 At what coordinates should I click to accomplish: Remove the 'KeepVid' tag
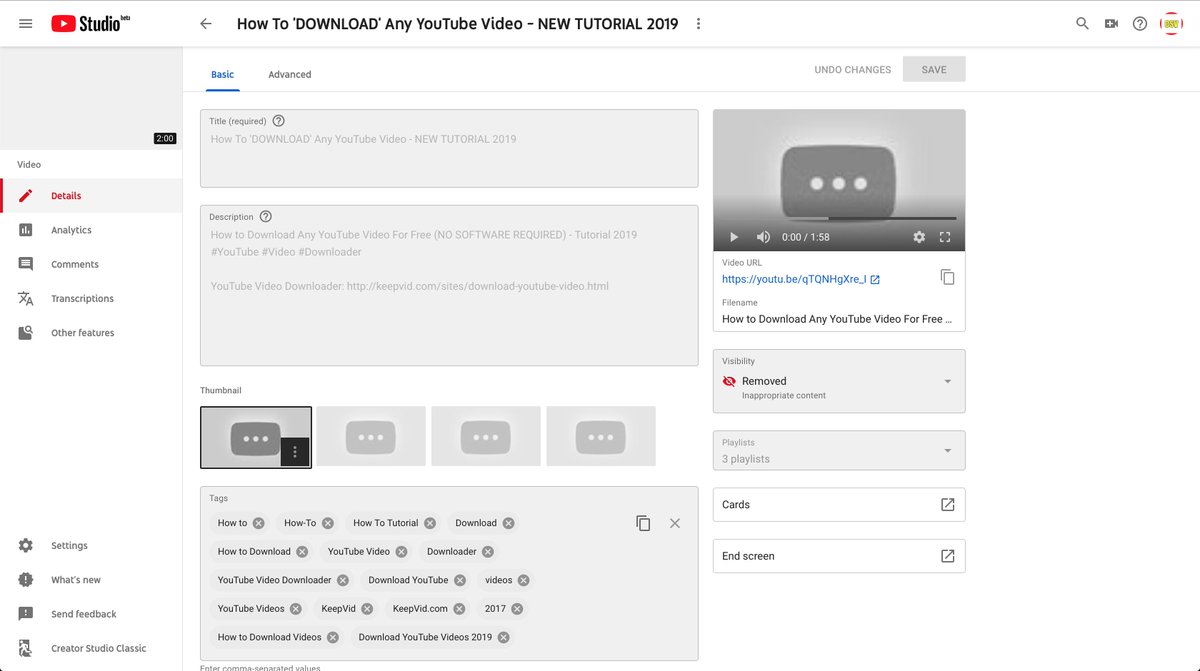367,608
